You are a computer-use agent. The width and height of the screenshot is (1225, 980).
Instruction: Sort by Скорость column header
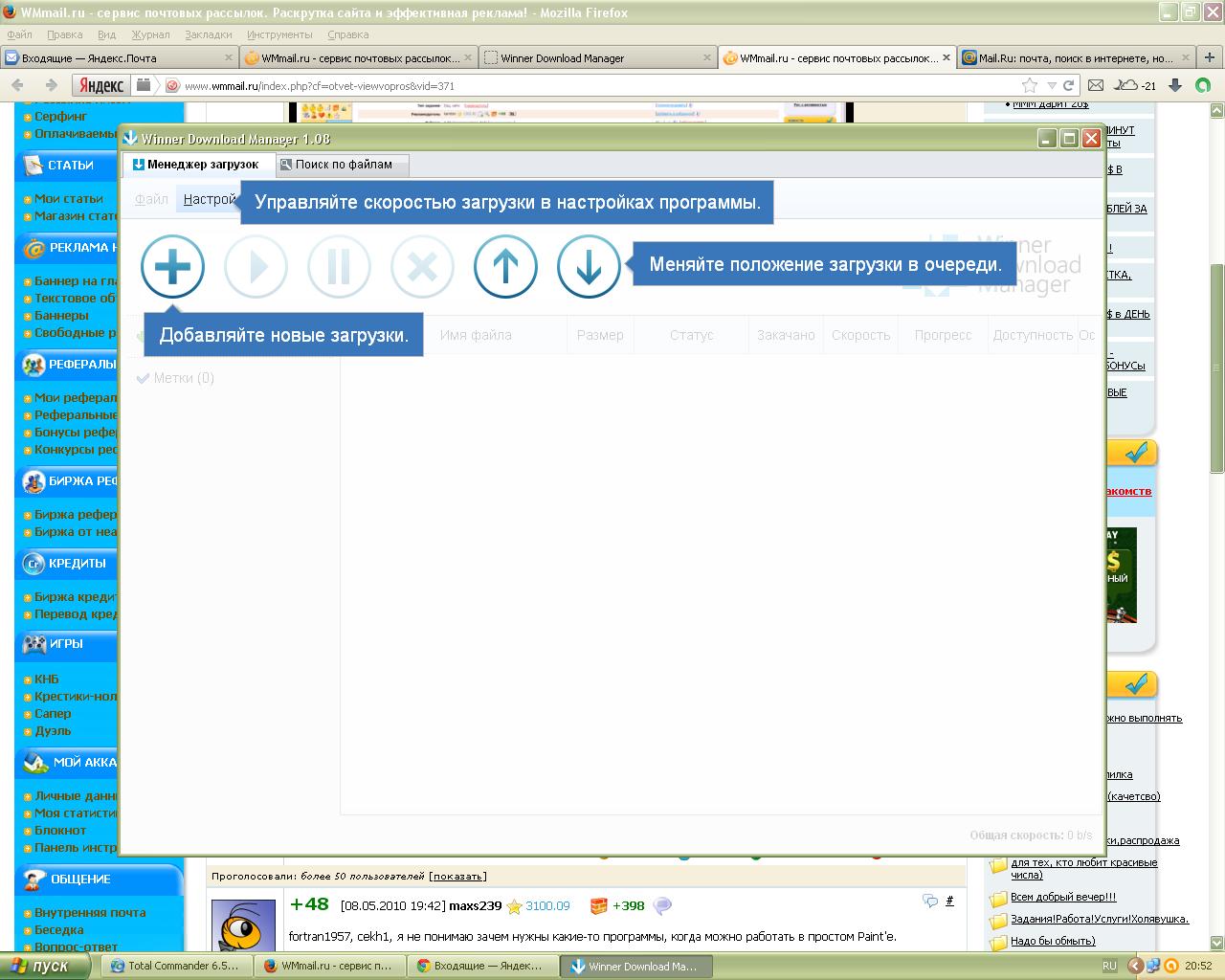[x=861, y=335]
